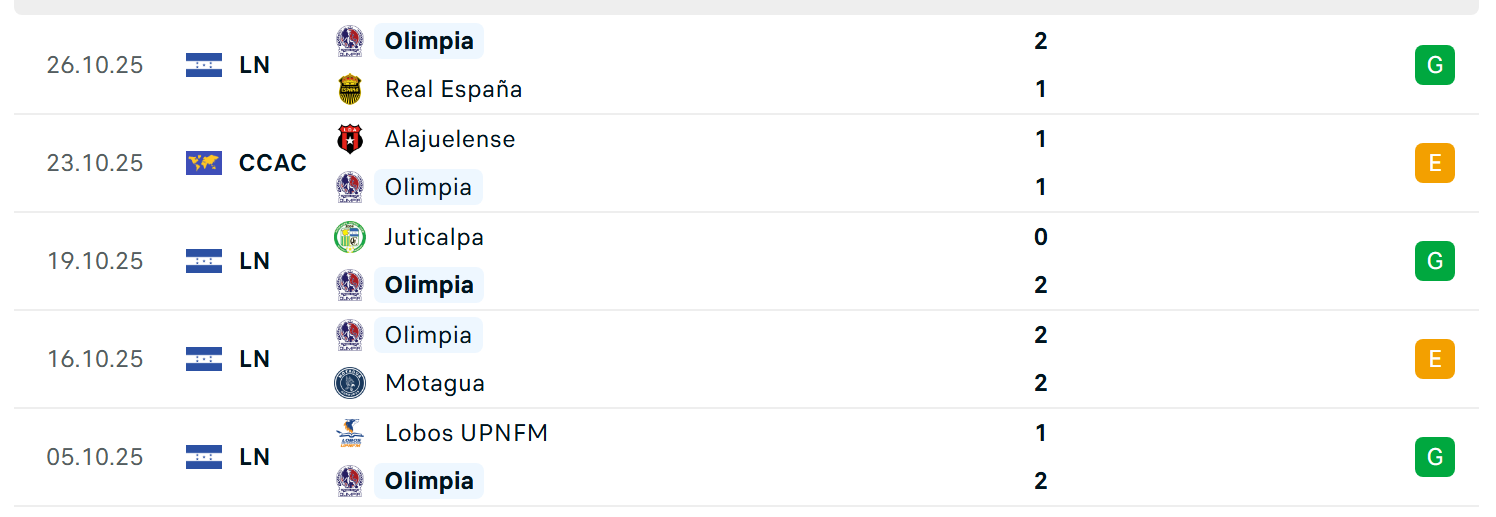Click the Juticalpa team crest
Image resolution: width=1496 pixels, height=517 pixels.
[x=349, y=237]
